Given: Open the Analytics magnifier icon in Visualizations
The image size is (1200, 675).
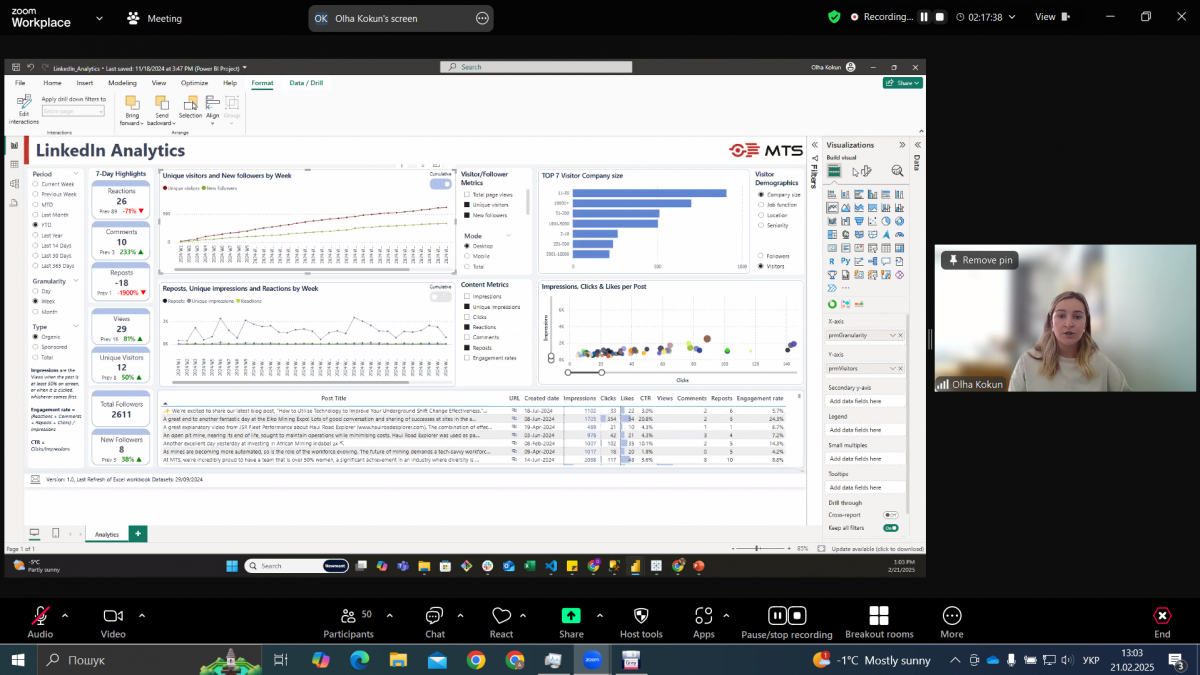Looking at the screenshot, I should pyautogui.click(x=897, y=171).
